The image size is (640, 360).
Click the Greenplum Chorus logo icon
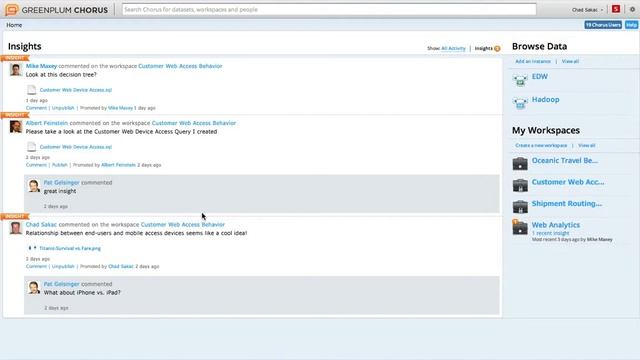(12, 9)
